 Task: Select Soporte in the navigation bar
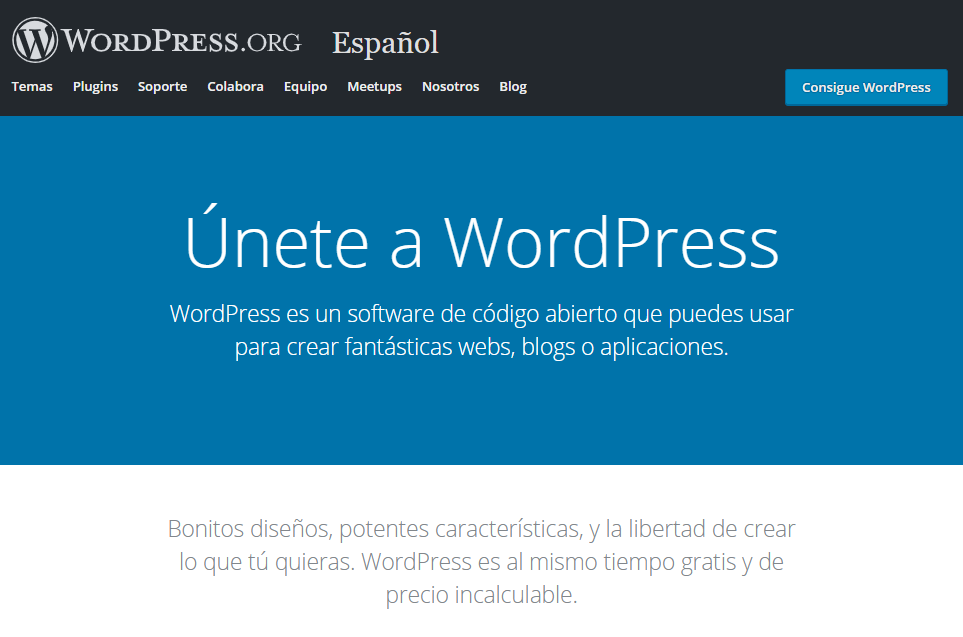click(162, 87)
